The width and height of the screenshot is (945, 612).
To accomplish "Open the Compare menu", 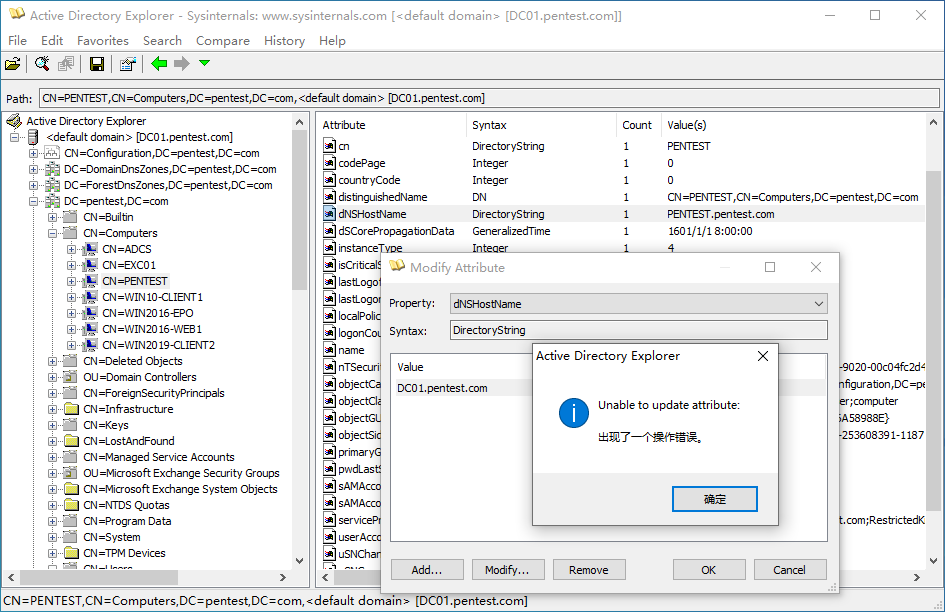I will (x=222, y=40).
